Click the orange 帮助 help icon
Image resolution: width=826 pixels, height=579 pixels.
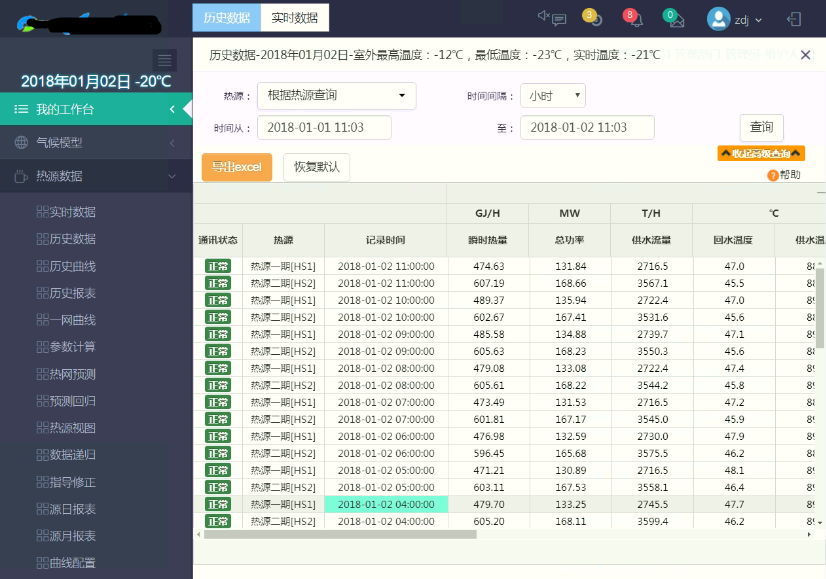pos(773,175)
